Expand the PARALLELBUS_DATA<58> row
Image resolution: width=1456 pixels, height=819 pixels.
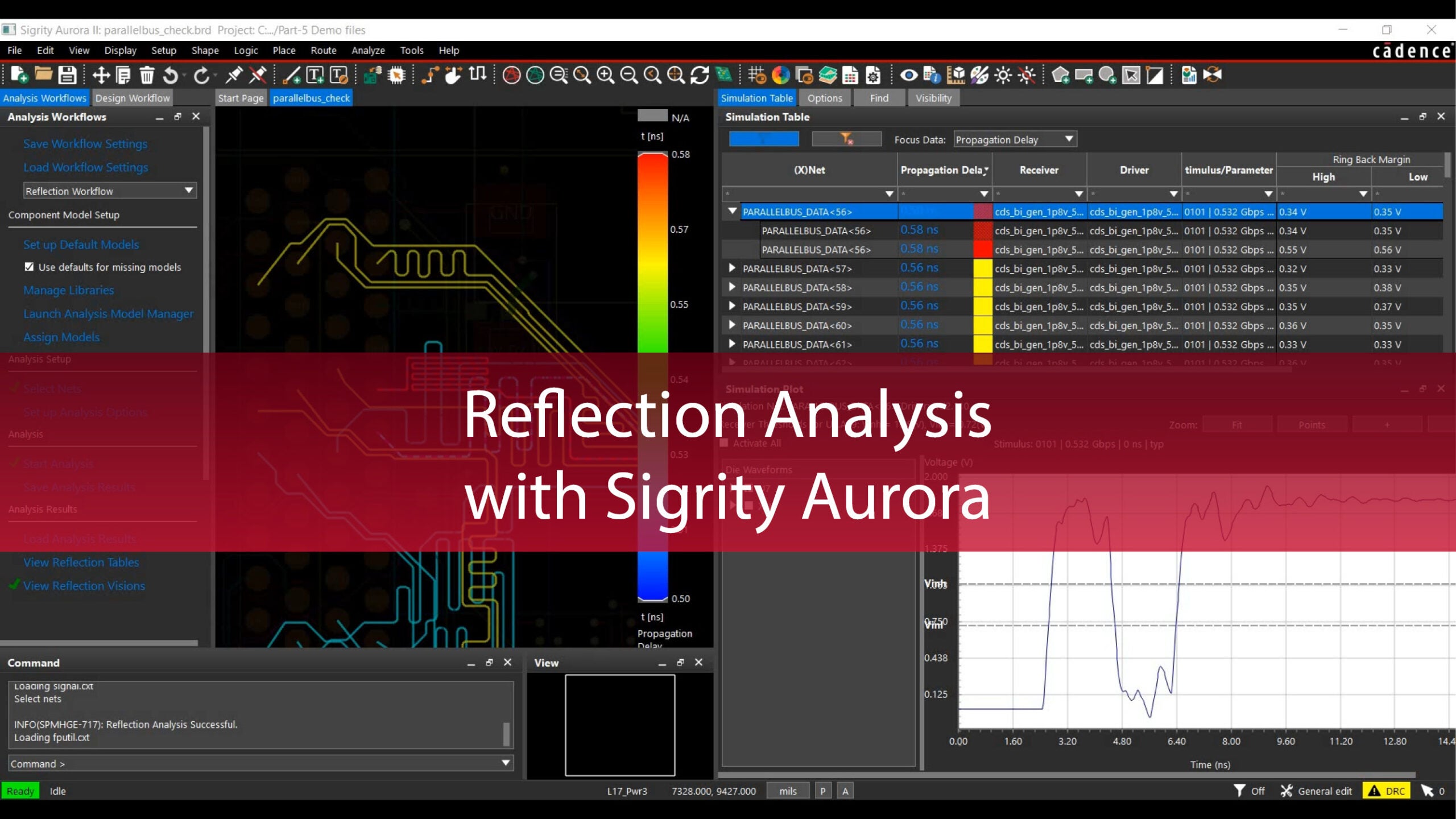click(732, 287)
